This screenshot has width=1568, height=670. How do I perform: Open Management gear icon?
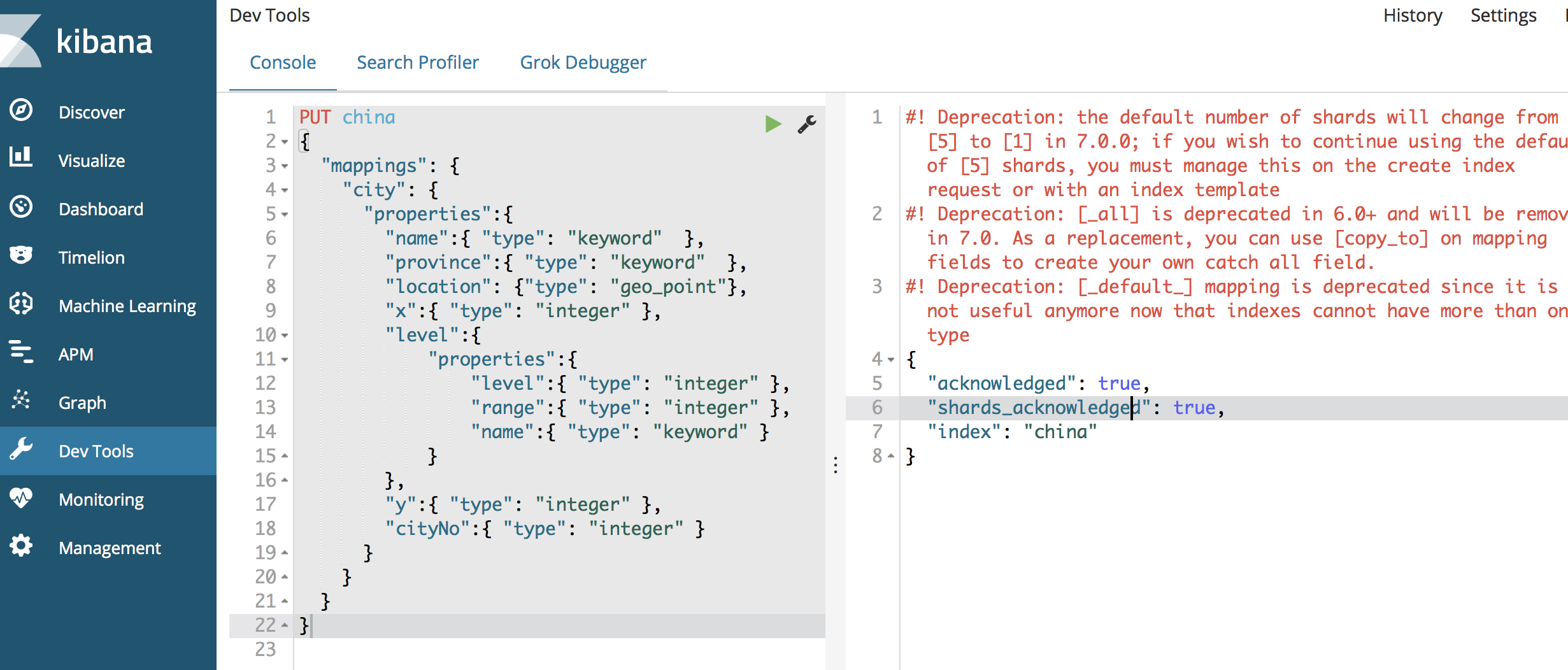(x=21, y=546)
